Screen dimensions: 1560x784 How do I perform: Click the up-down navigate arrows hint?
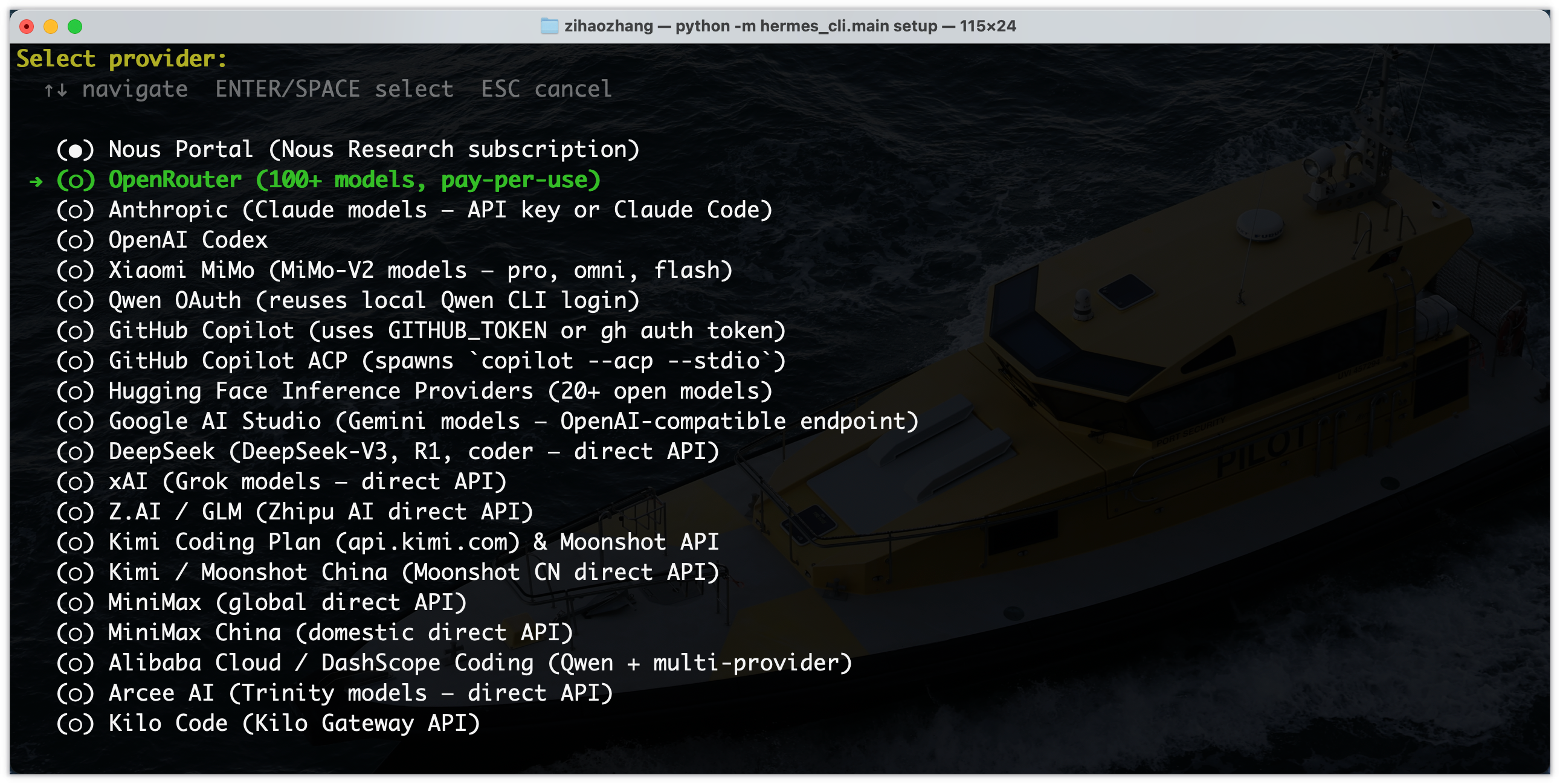coord(55,90)
